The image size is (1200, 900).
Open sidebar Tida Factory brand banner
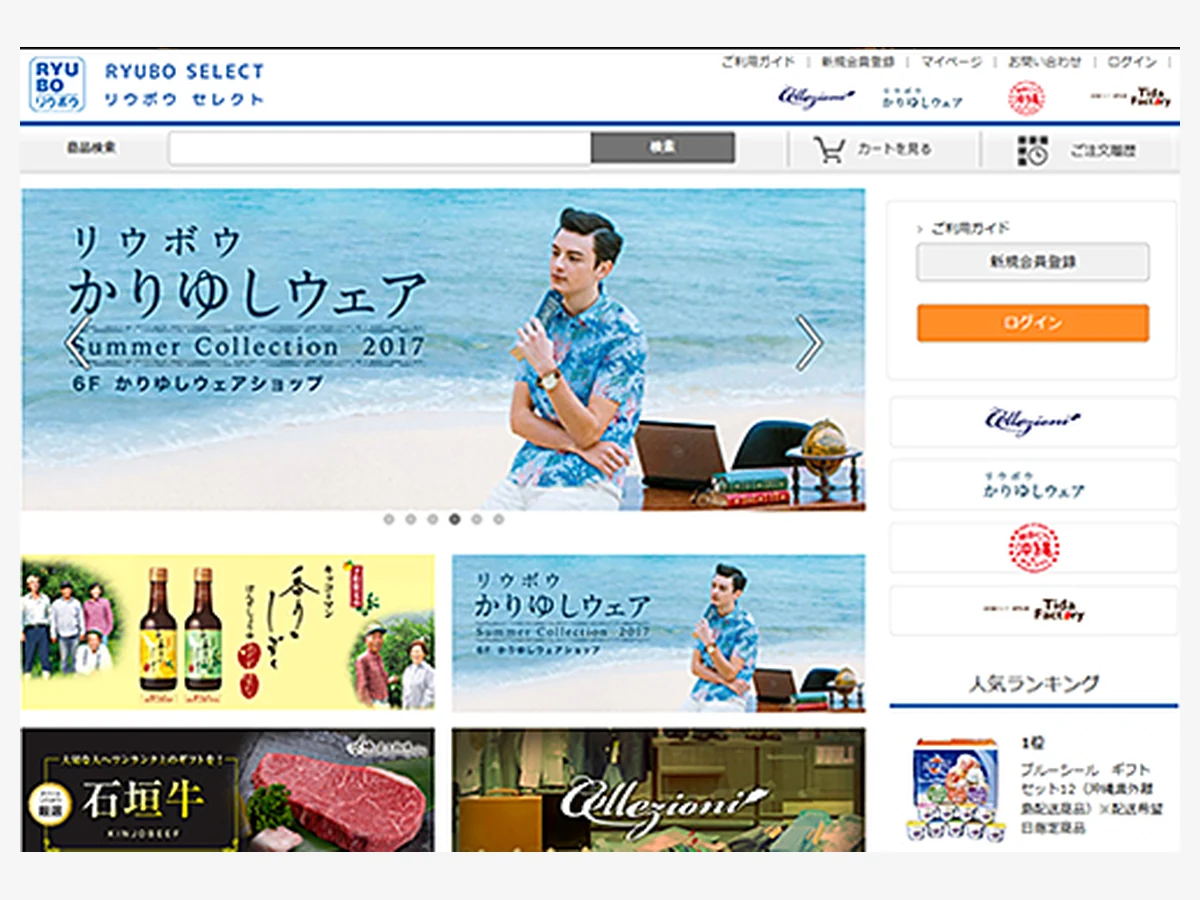point(1033,610)
